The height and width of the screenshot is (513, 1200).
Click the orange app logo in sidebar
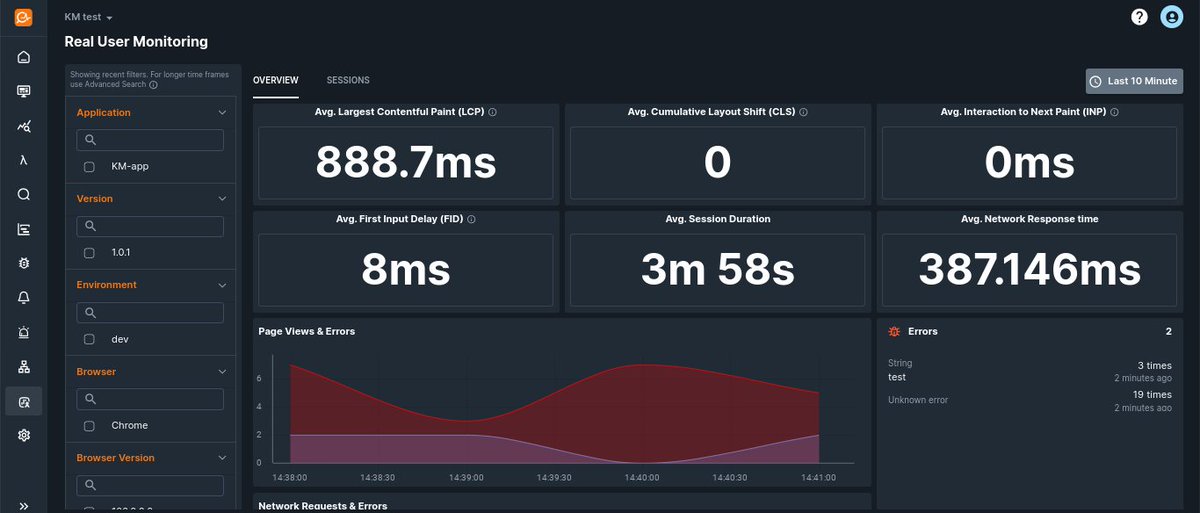(24, 17)
